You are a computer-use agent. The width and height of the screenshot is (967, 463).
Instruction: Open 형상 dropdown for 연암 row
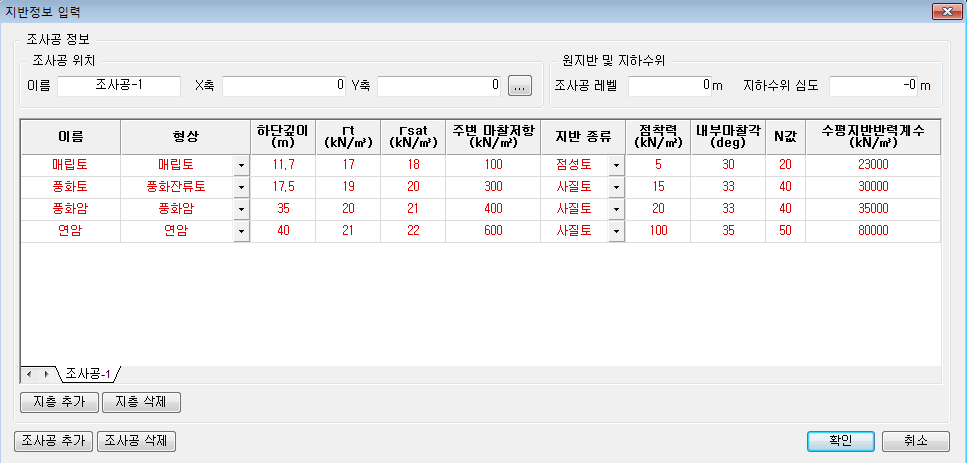[x=241, y=231]
